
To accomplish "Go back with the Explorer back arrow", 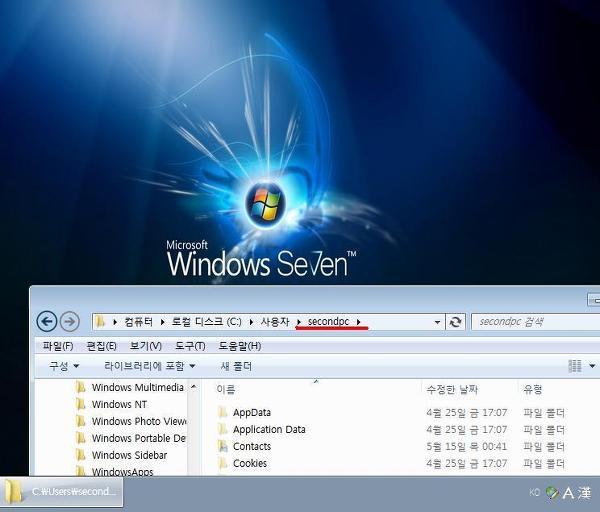I will coord(47,321).
